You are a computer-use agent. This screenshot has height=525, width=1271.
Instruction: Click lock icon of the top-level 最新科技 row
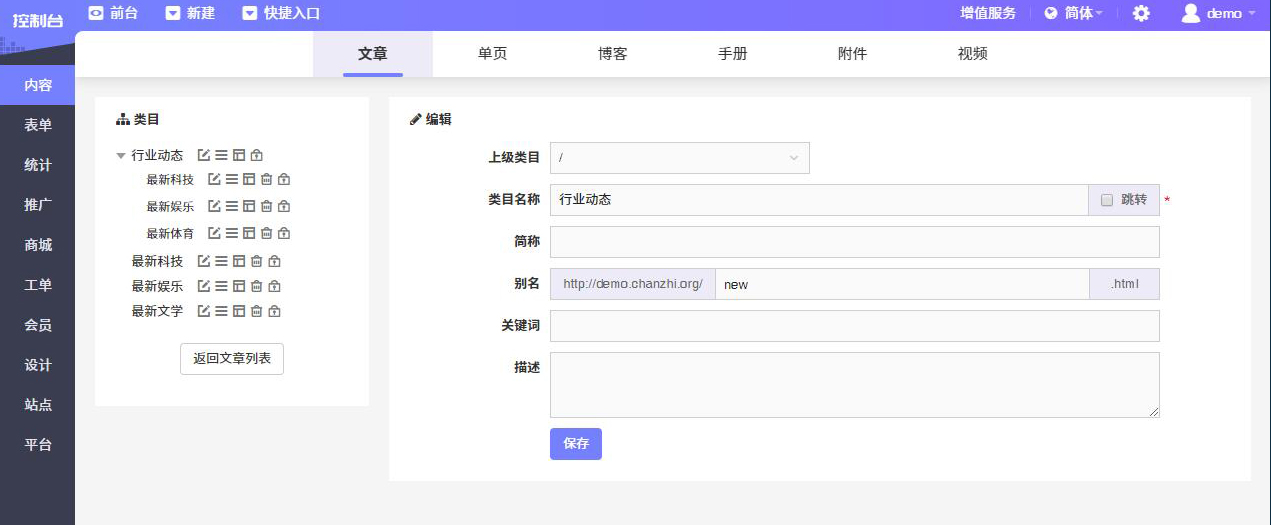[x=274, y=261]
